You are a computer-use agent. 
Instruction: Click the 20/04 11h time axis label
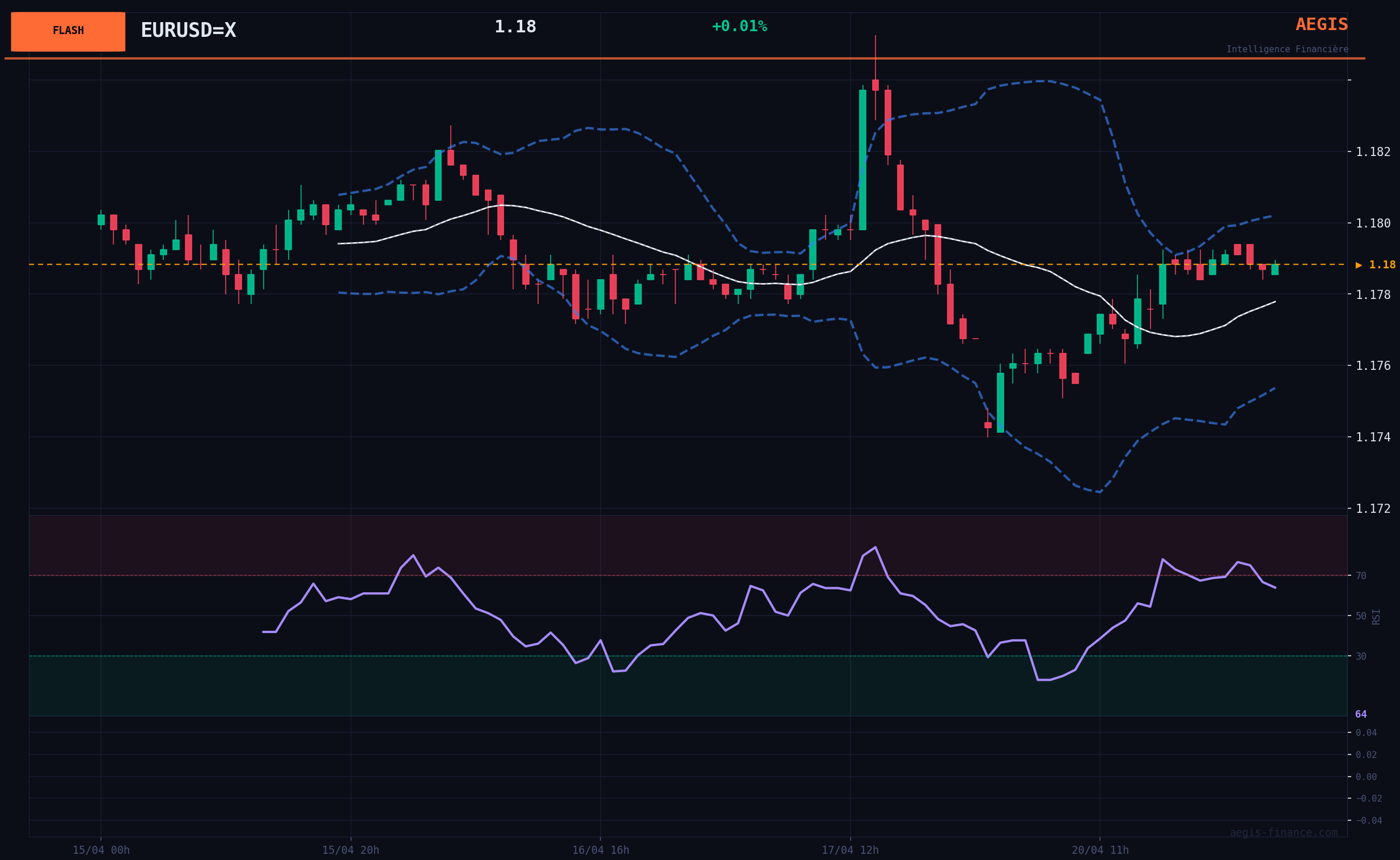(x=1100, y=850)
